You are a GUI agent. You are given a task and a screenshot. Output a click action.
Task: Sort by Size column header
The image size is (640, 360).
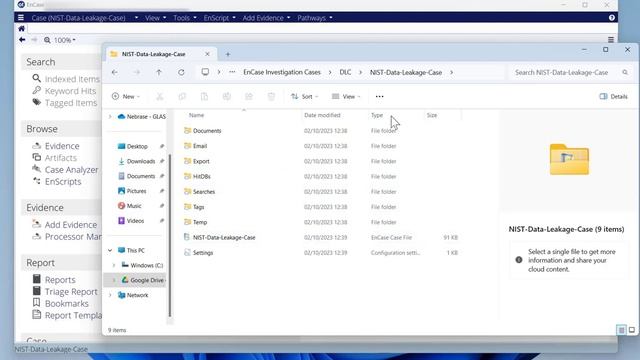point(432,116)
